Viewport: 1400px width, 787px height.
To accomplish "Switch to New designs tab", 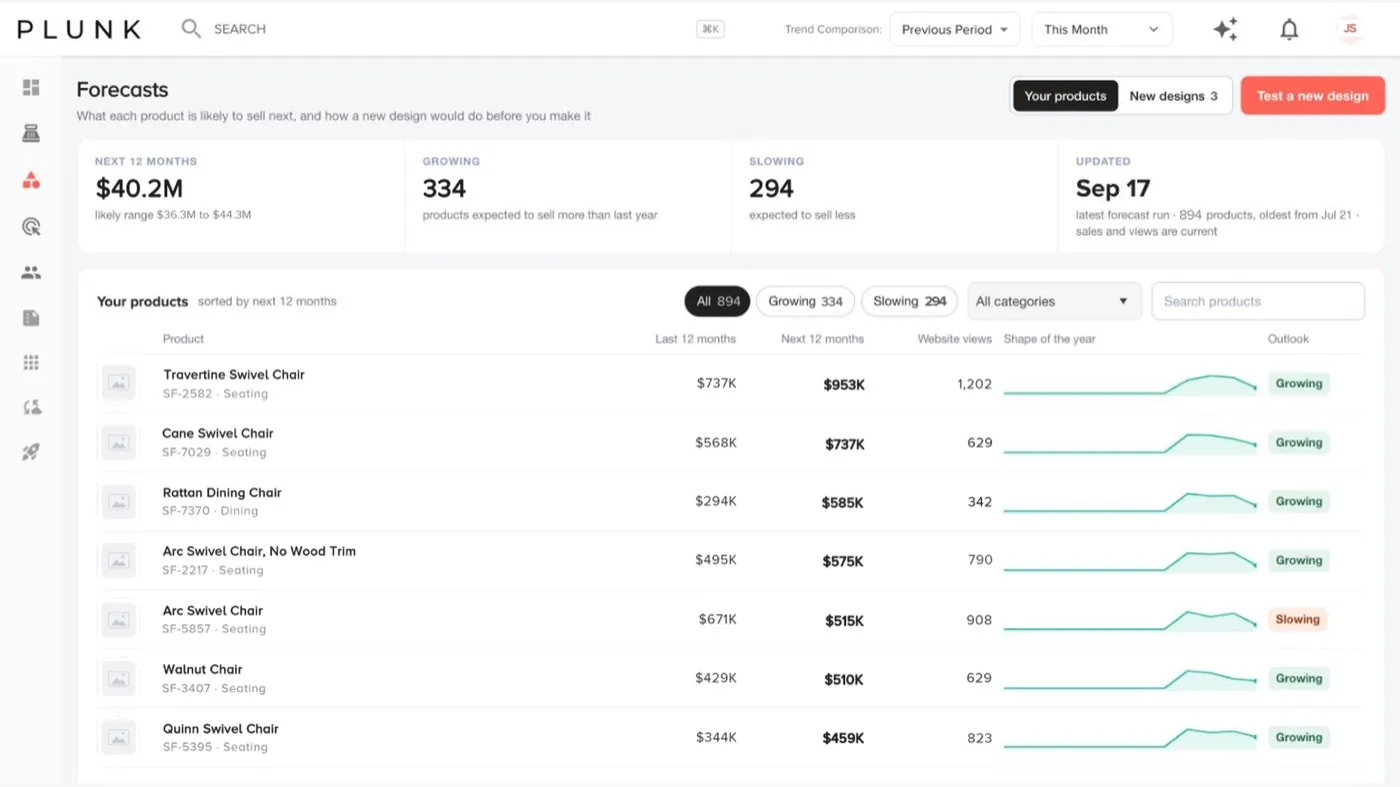I will (1173, 96).
